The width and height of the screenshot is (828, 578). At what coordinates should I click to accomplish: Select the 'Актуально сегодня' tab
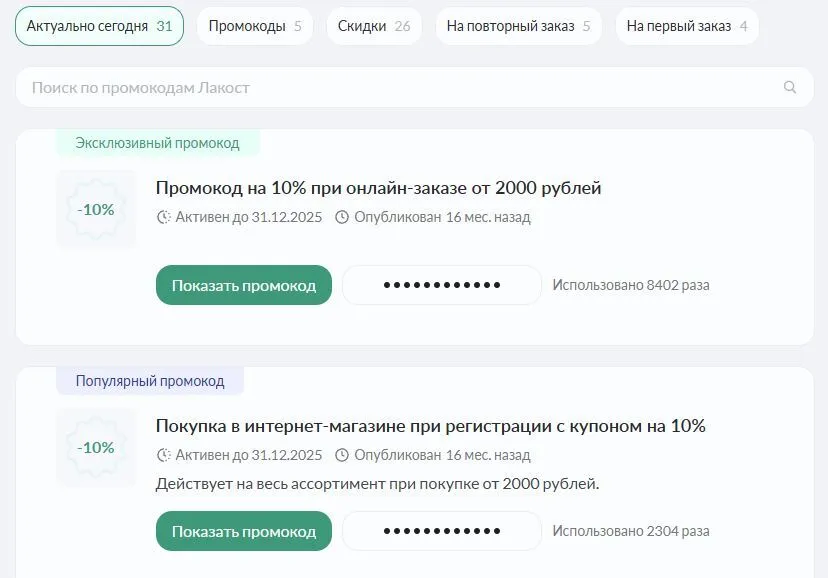100,25
